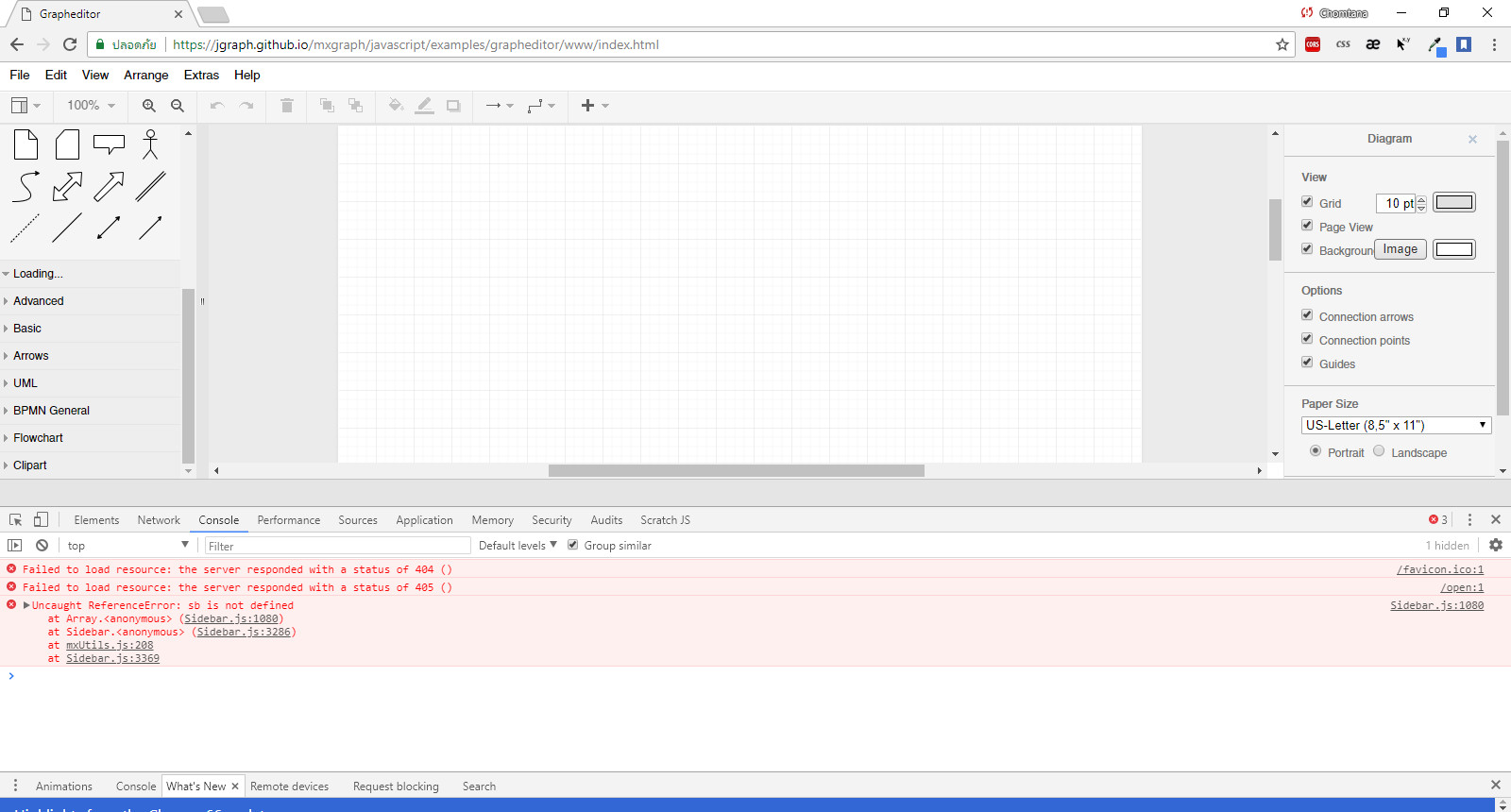Select the callout speech bubble shape
The image size is (1511, 812).
(x=109, y=144)
